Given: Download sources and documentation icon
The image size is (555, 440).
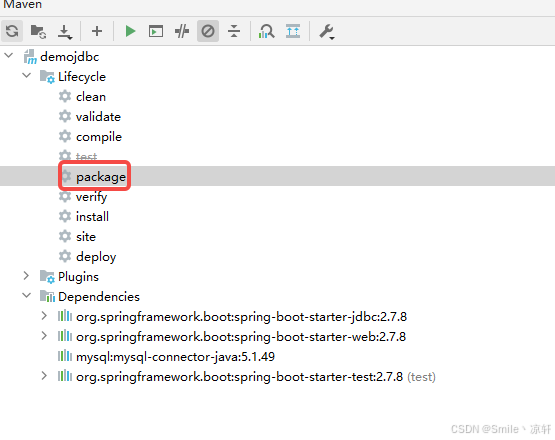Looking at the screenshot, I should point(65,32).
